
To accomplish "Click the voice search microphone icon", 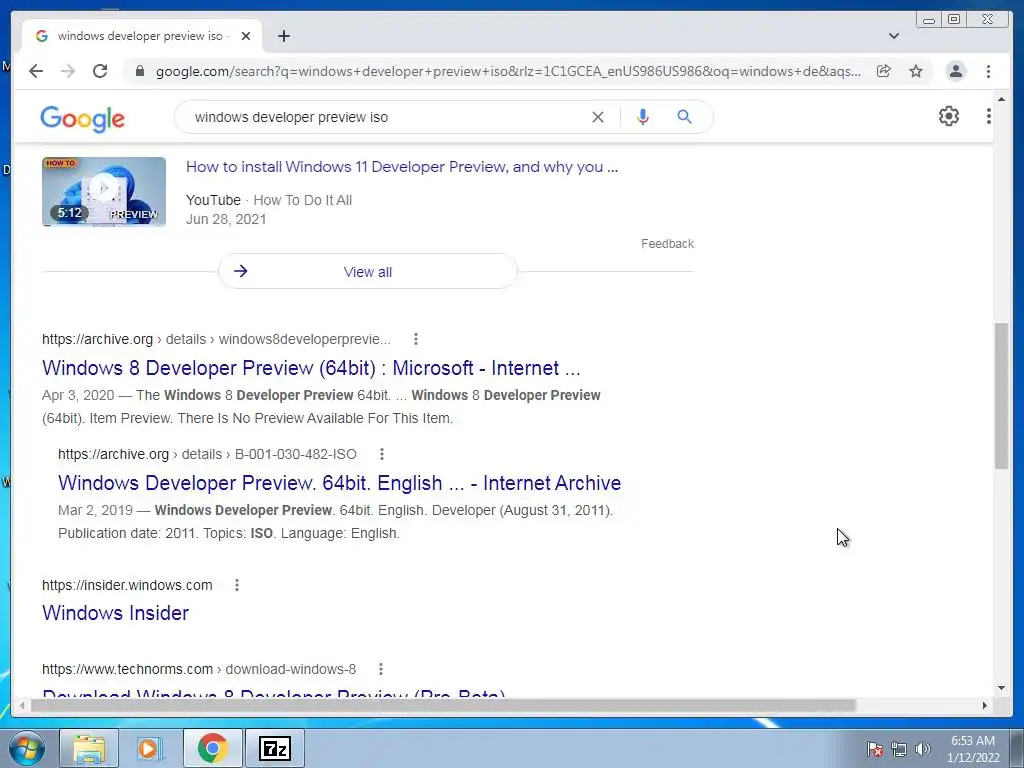I will tap(643, 117).
